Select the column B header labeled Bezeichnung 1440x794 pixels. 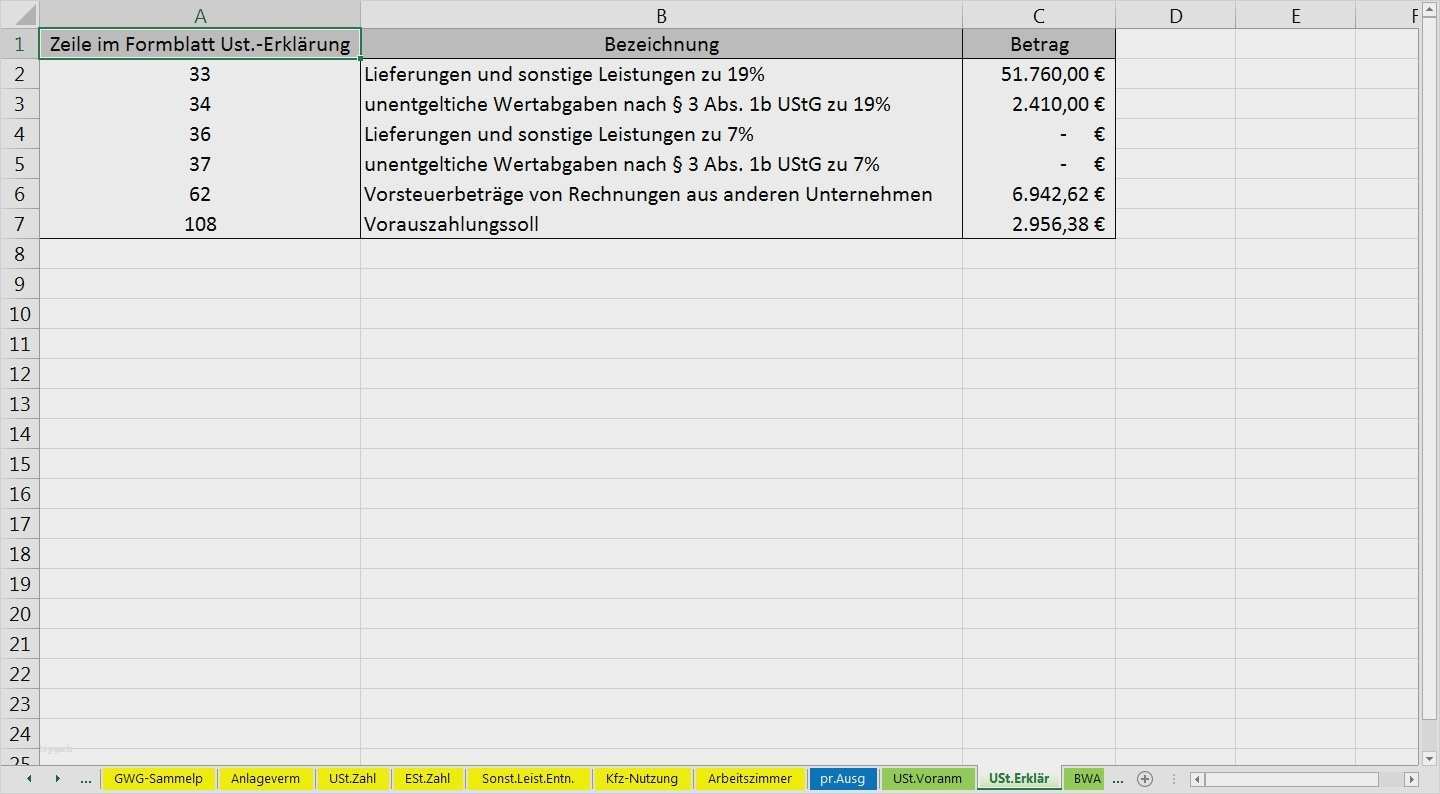[x=662, y=15]
